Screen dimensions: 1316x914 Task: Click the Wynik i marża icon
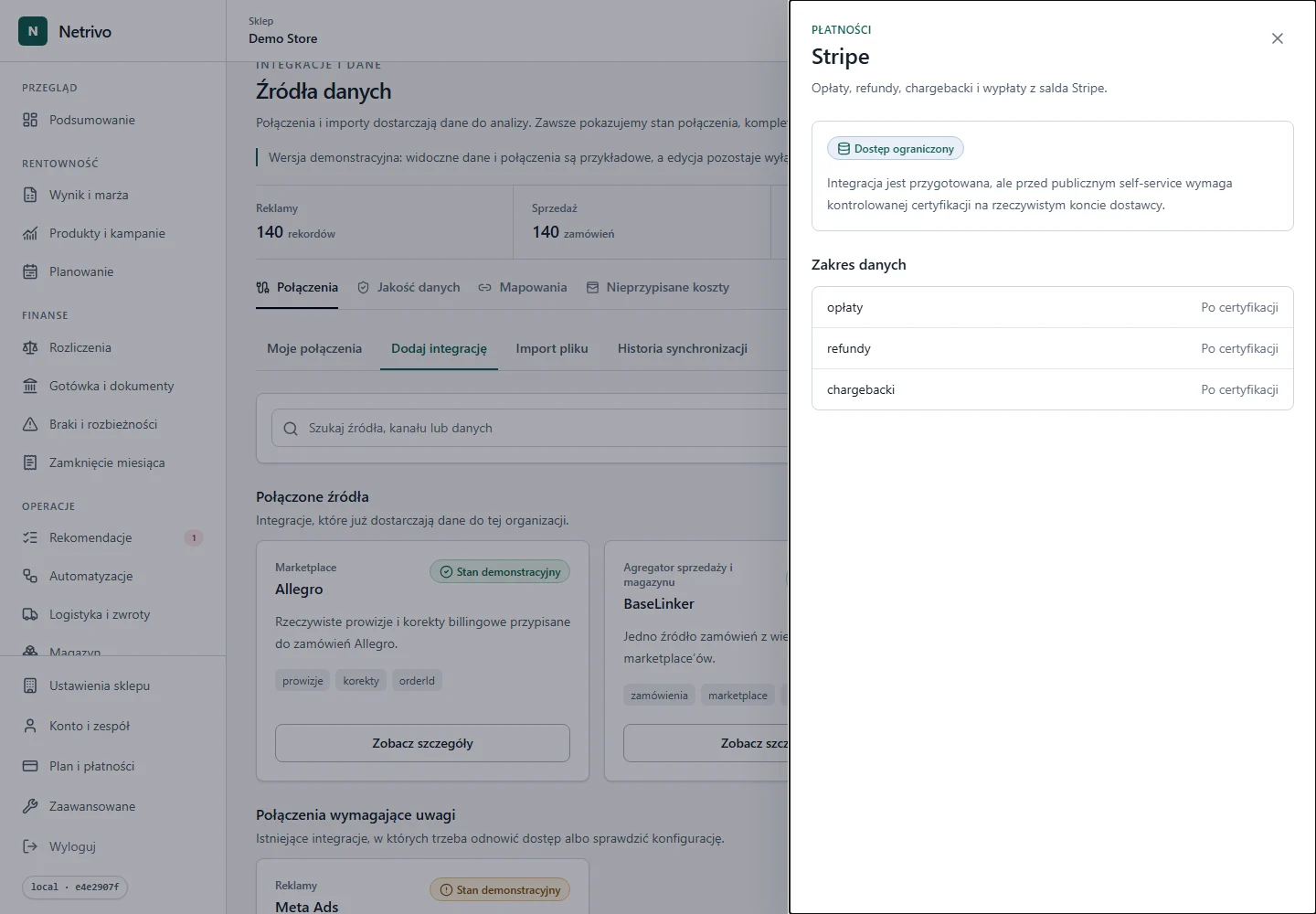tap(30, 195)
